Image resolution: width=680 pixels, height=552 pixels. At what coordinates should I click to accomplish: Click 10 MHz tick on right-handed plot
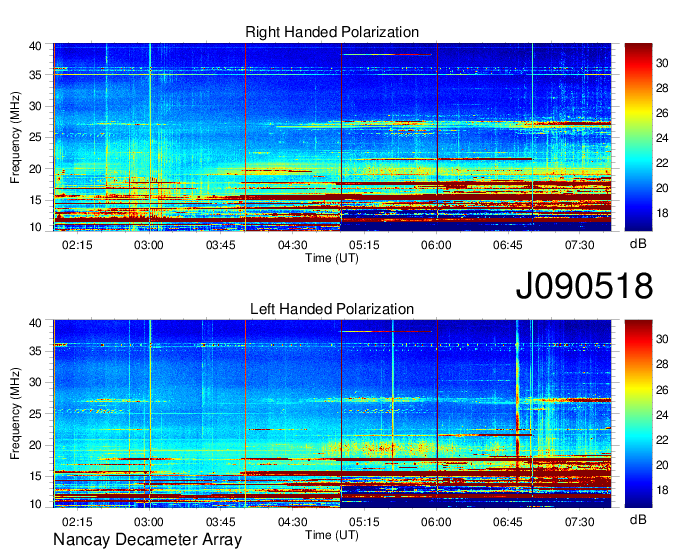tap(35, 227)
